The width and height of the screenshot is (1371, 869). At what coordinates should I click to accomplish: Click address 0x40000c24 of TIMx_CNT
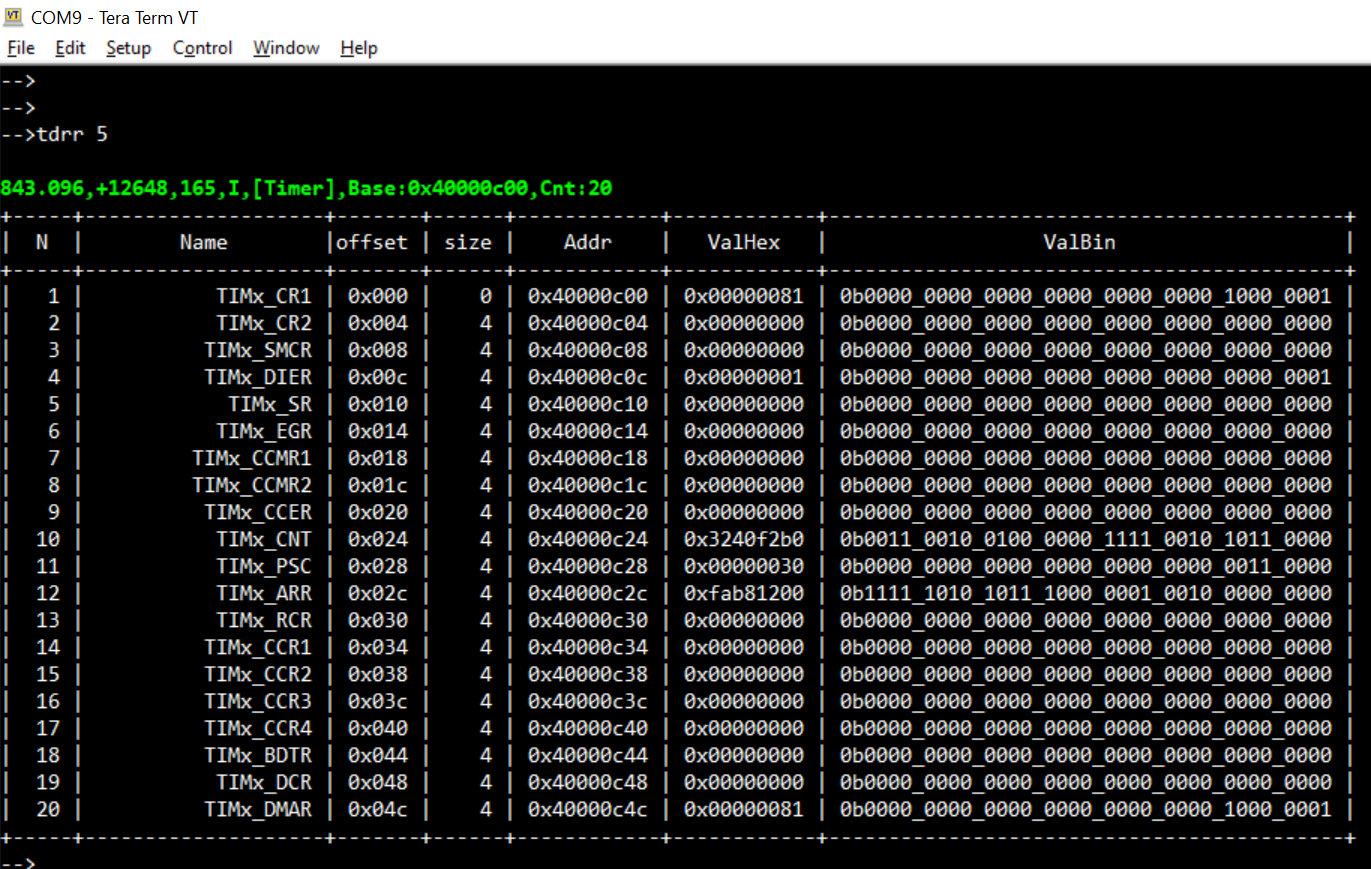click(x=588, y=539)
